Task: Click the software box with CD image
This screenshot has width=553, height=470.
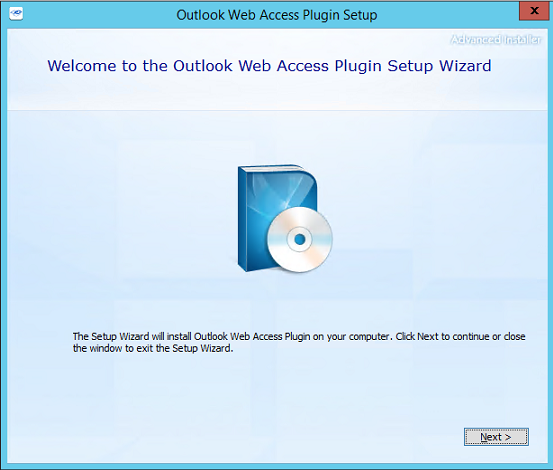Action: click(285, 219)
